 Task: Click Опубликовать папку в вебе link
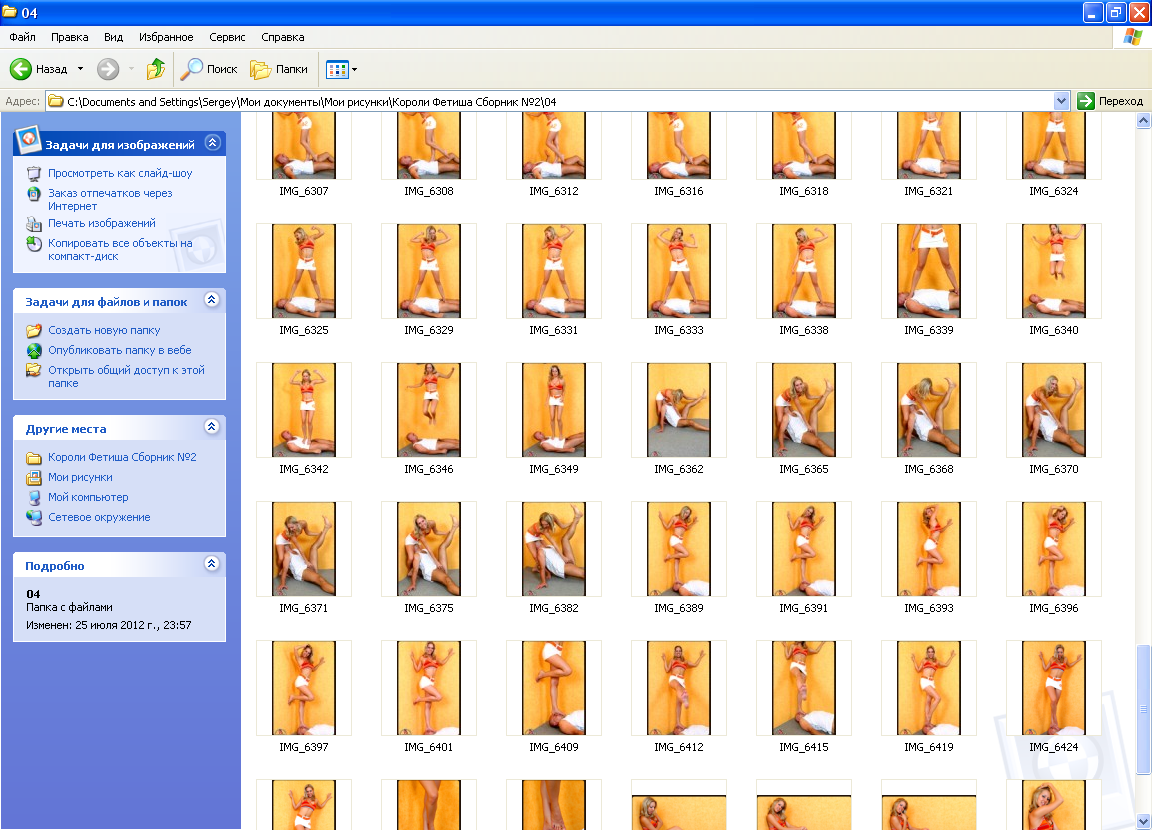[120, 350]
